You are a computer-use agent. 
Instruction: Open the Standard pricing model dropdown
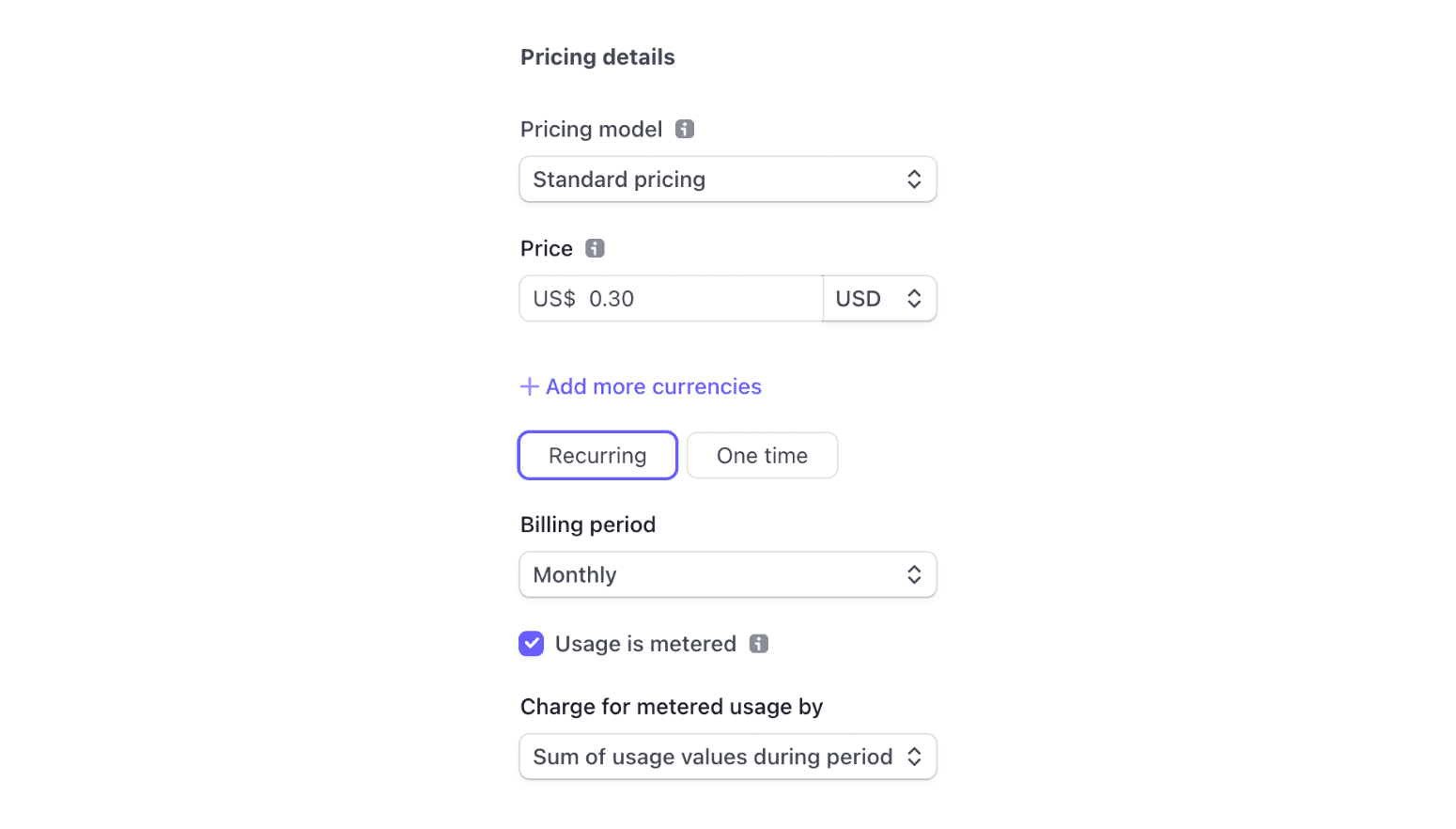[728, 179]
